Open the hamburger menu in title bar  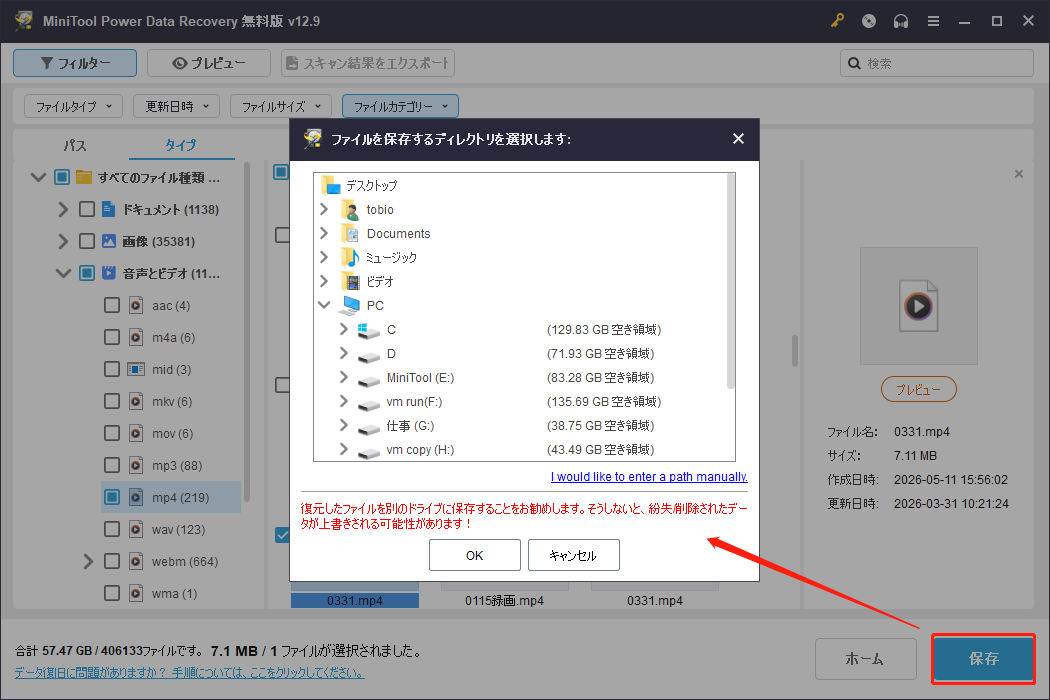933,21
